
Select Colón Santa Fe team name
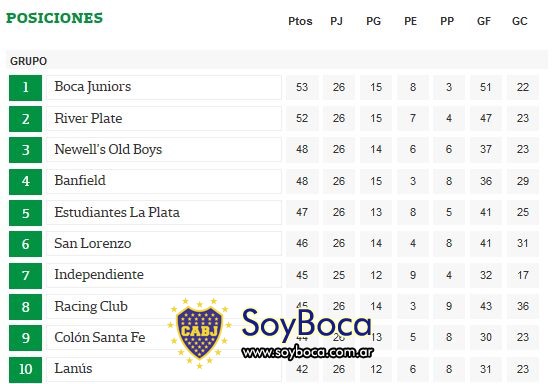99,337
